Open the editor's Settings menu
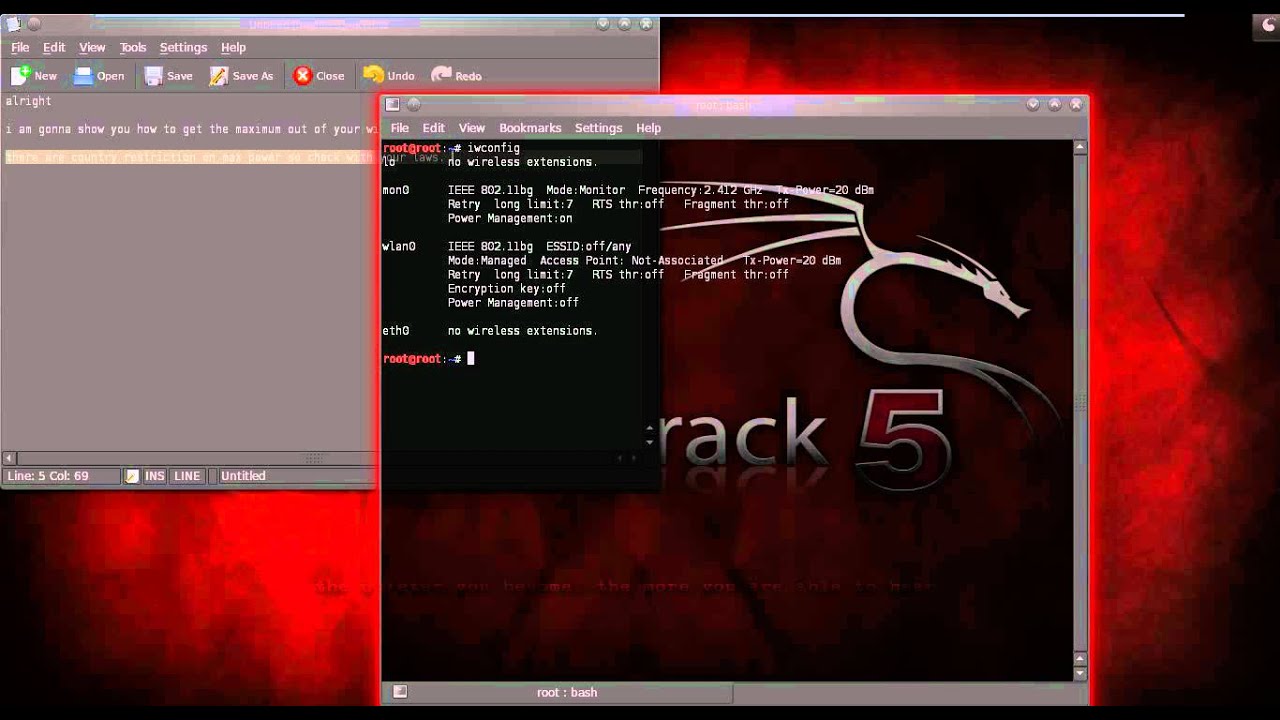The height and width of the screenshot is (720, 1280). point(183,47)
